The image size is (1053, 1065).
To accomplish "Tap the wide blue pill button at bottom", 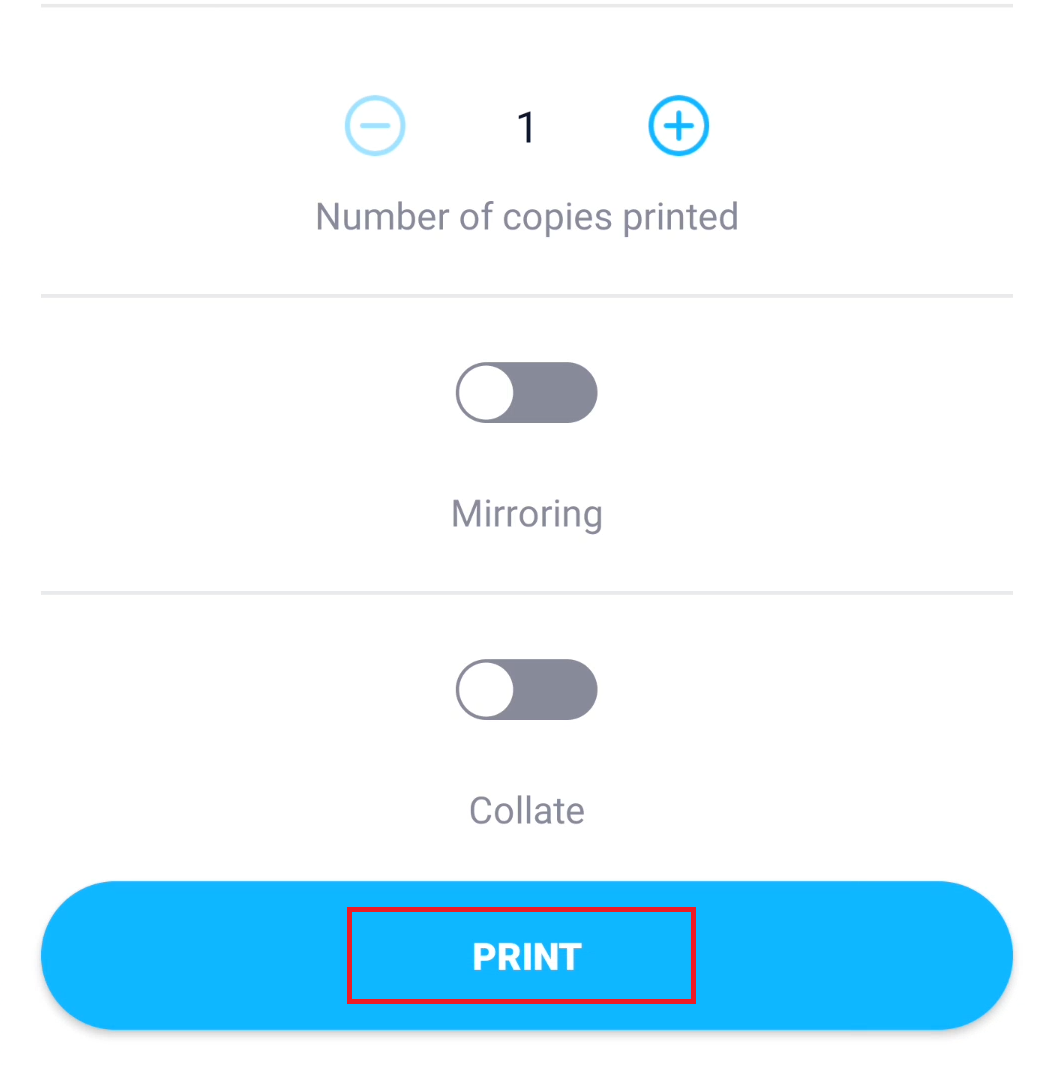I will pos(526,956).
